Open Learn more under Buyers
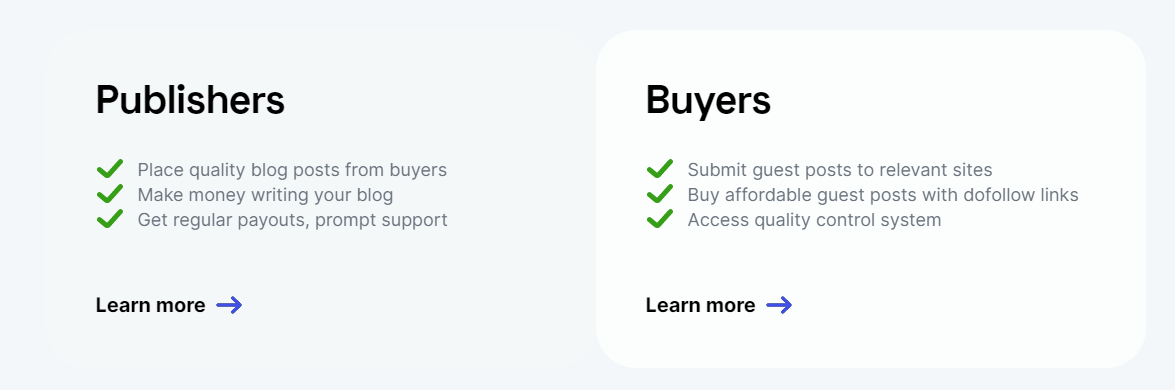1175x390 pixels. 701,305
